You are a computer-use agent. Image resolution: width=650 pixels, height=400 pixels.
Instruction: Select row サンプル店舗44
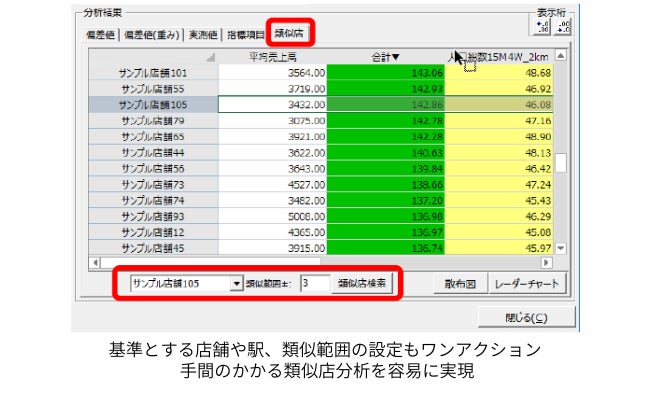coord(153,153)
